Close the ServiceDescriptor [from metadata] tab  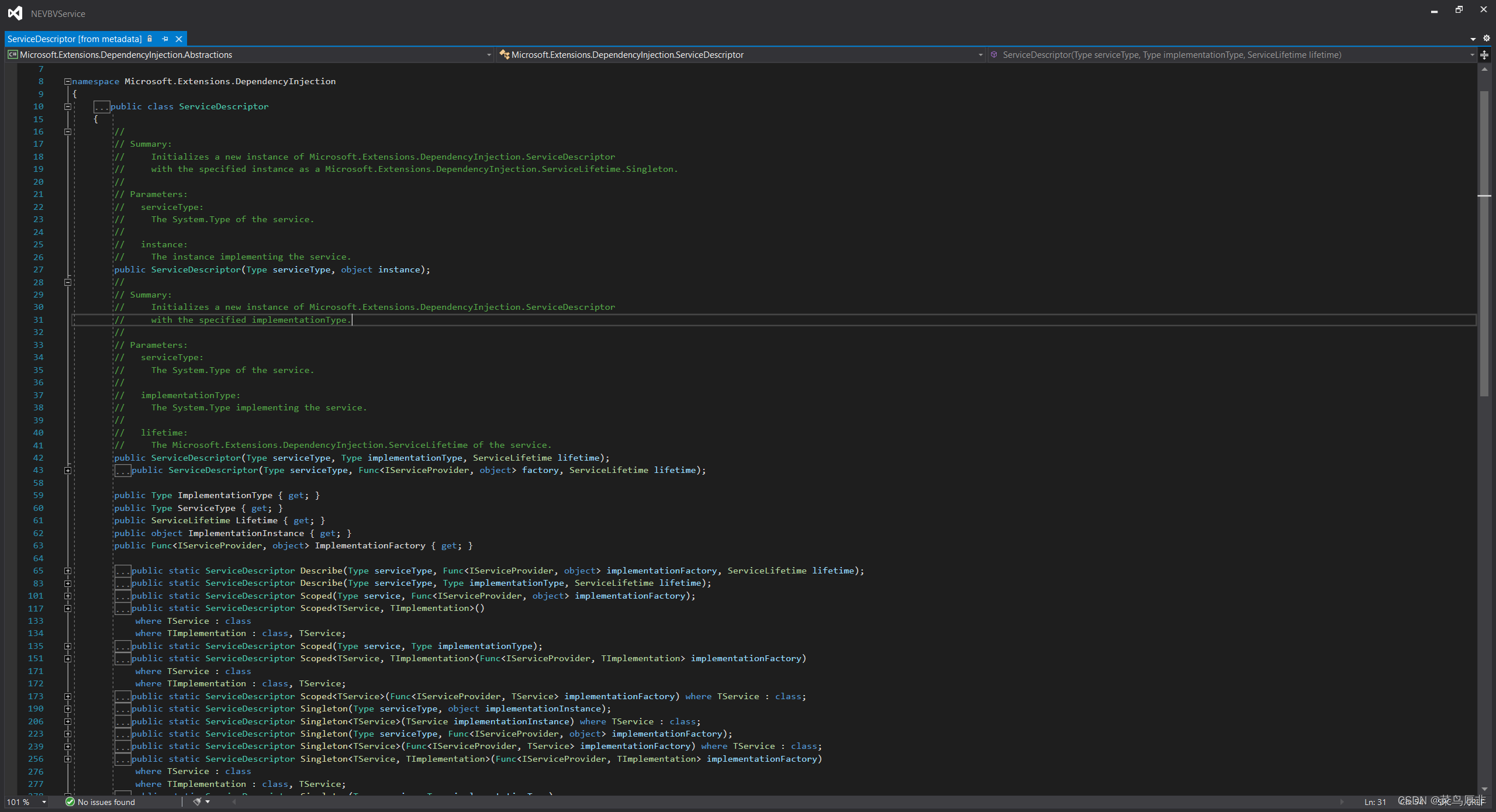[179, 39]
